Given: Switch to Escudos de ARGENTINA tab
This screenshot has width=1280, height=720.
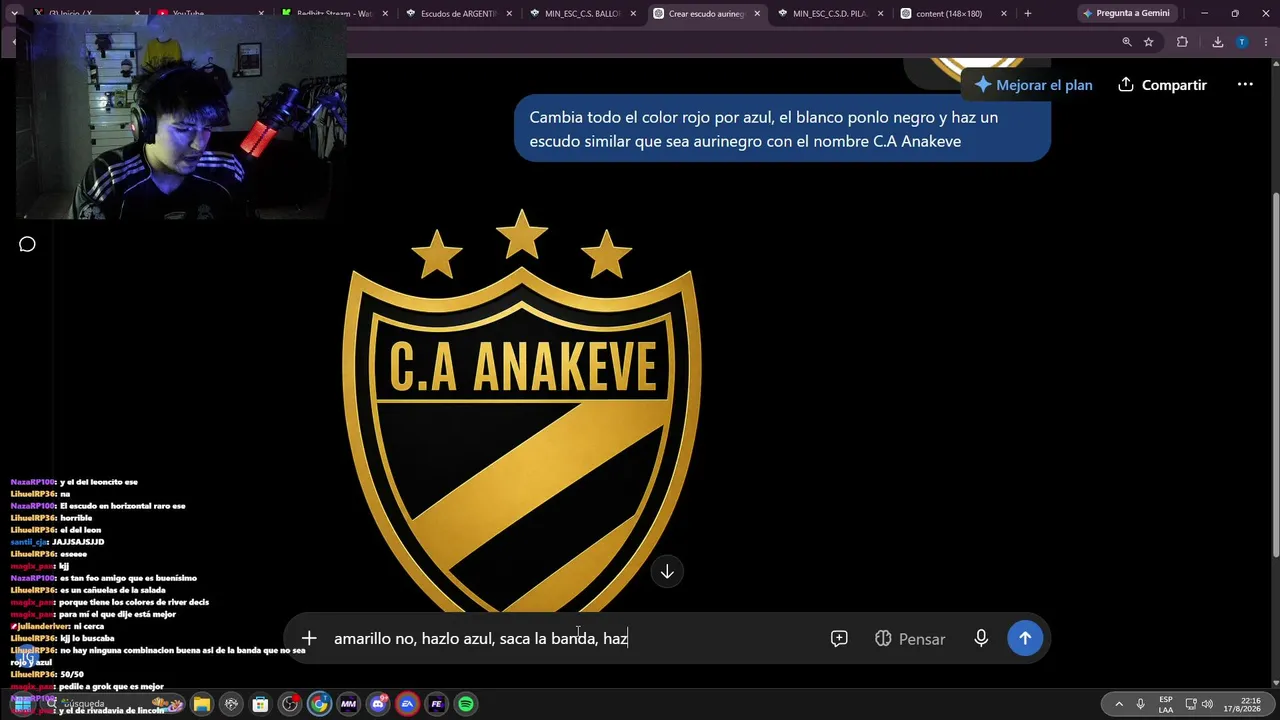Looking at the screenshot, I should (x=458, y=14).
